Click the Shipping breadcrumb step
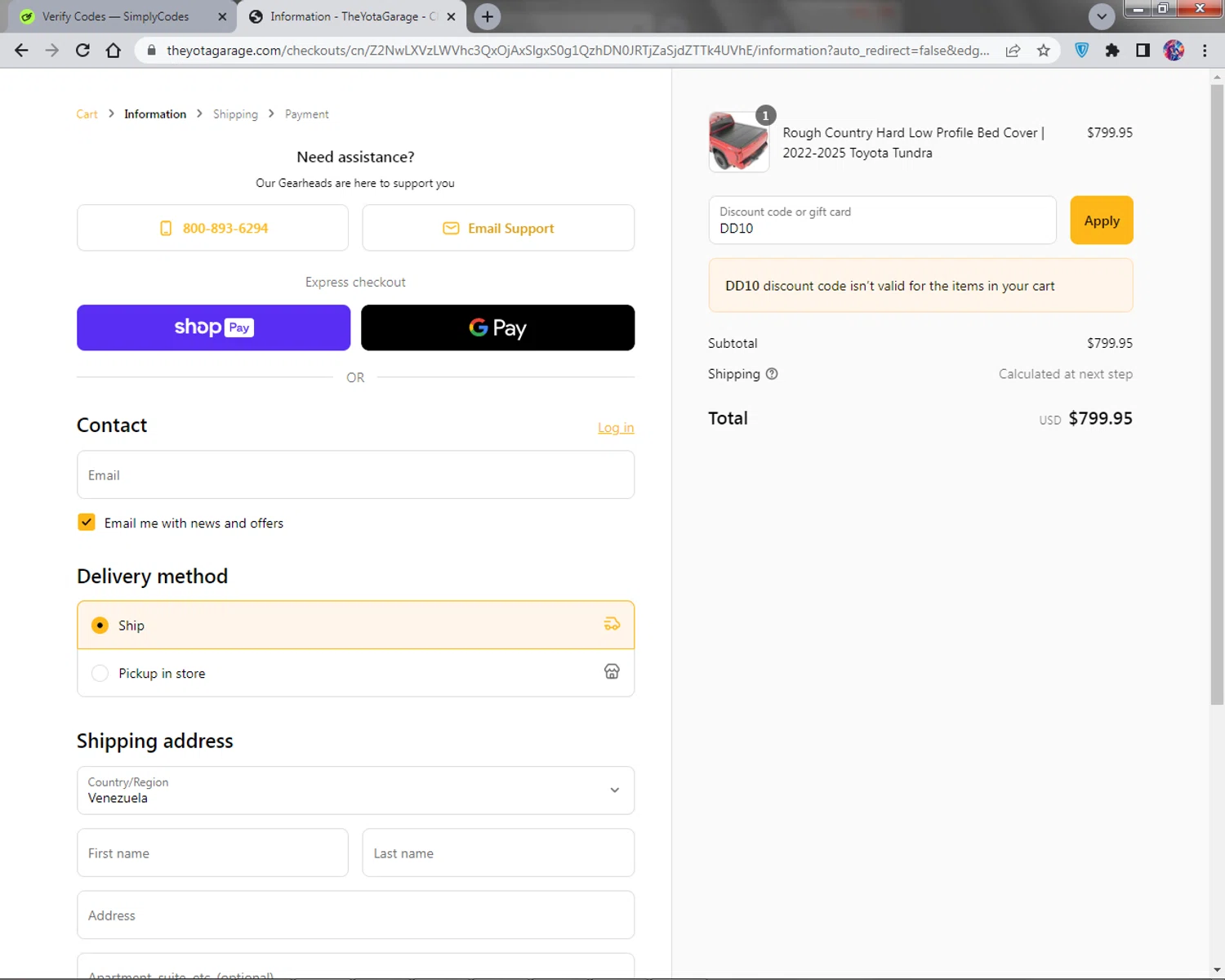This screenshot has height=980, width=1225. (235, 114)
